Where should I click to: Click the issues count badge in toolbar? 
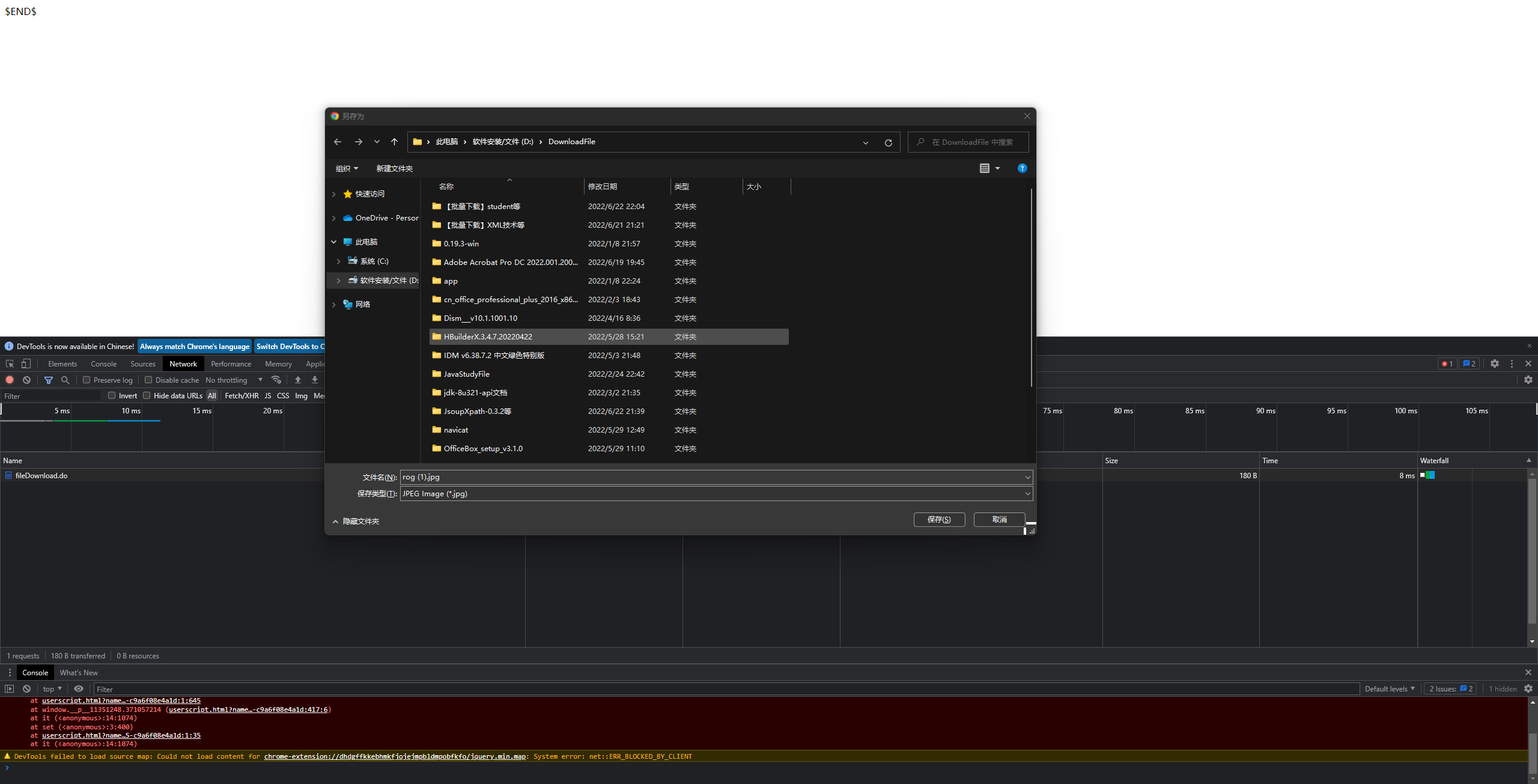pos(1469,363)
